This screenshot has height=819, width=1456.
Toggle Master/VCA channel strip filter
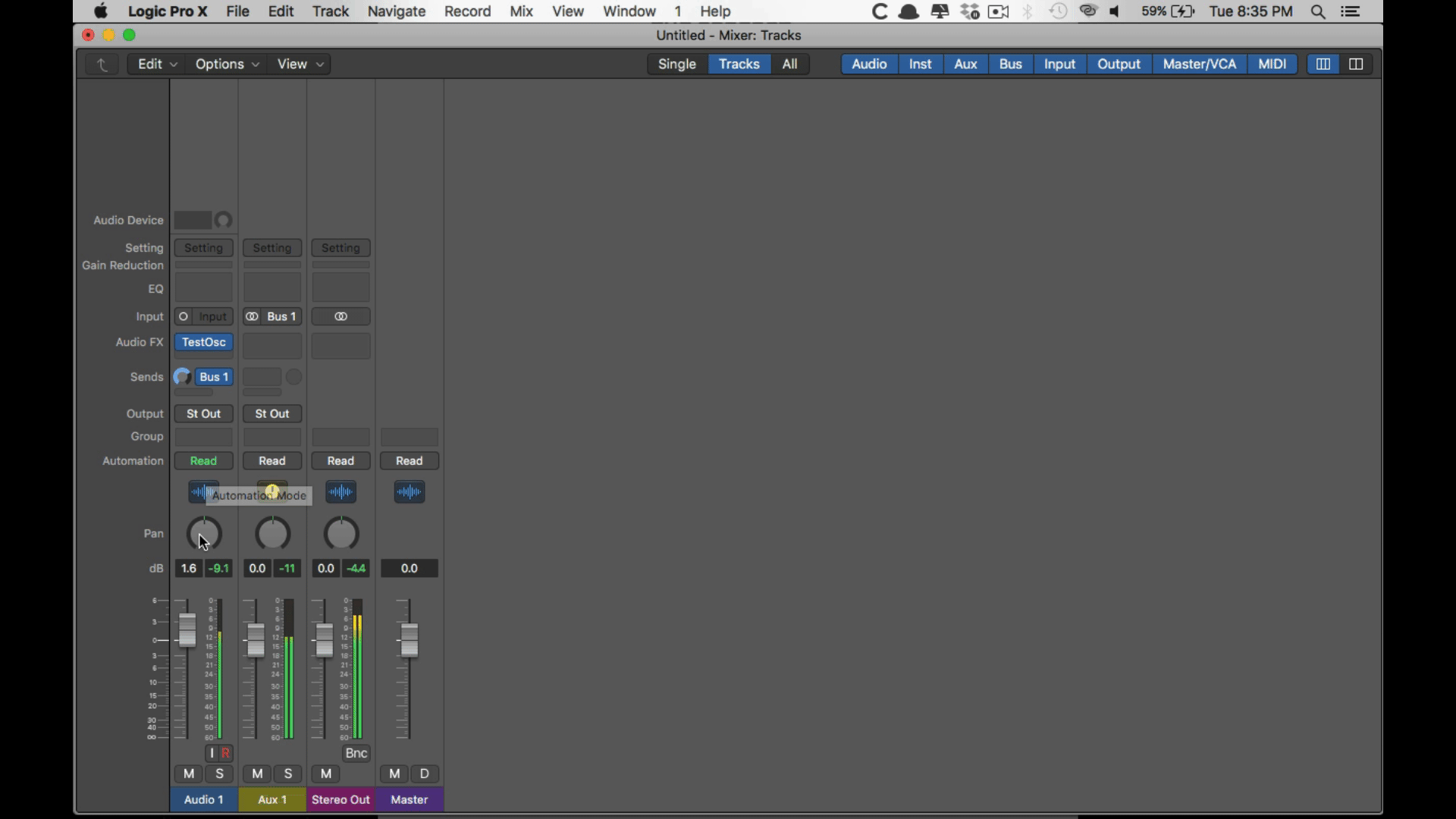1200,64
